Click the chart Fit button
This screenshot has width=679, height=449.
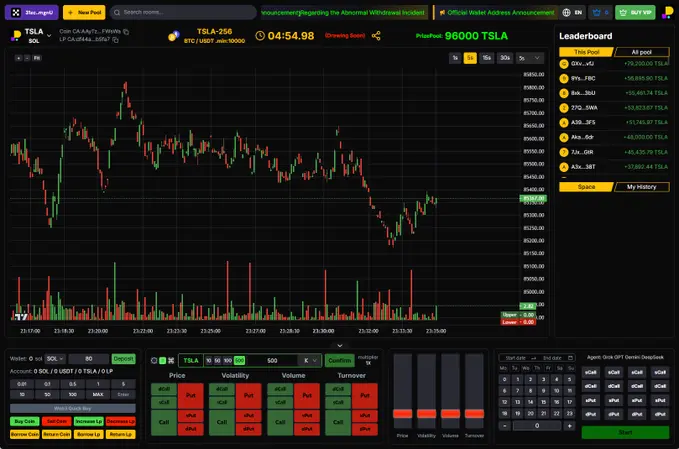point(37,58)
